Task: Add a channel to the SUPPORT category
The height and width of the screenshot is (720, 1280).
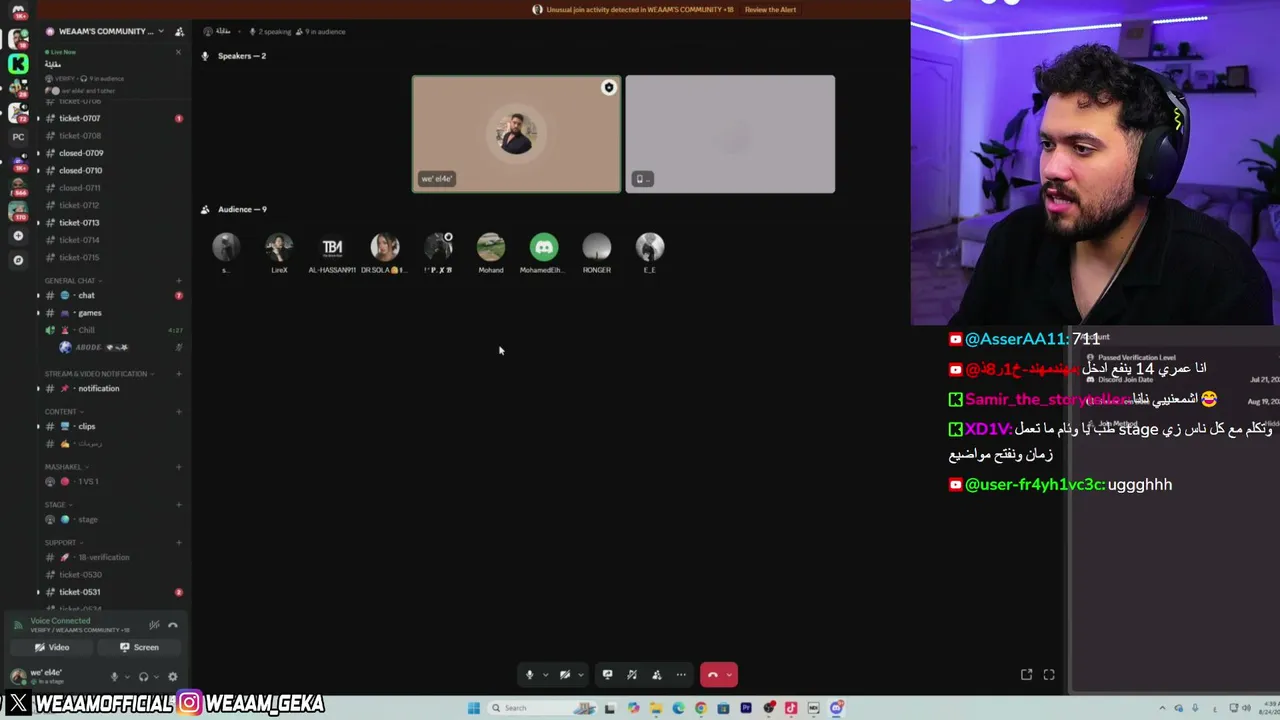Action: pos(179,543)
